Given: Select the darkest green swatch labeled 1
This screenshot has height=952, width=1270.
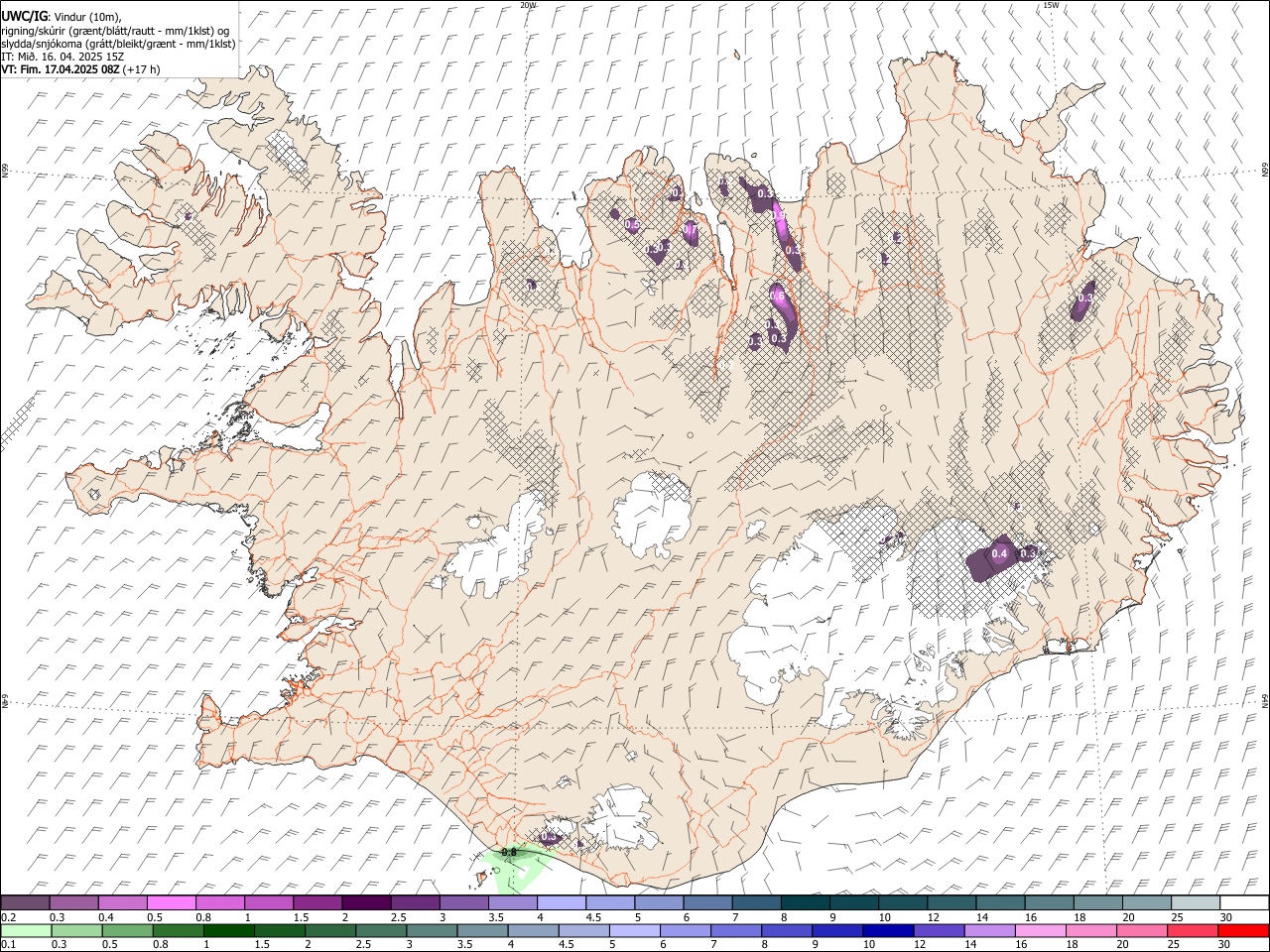Looking at the screenshot, I should pyautogui.click(x=228, y=930).
